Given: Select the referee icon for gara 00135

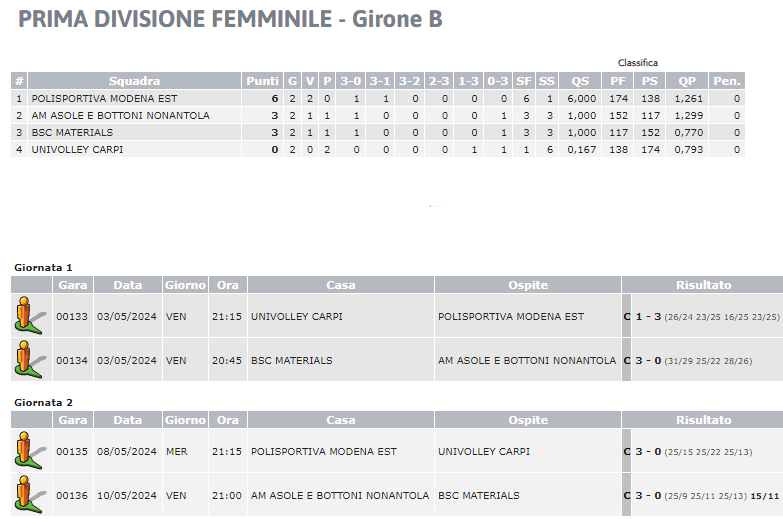Looking at the screenshot, I should click(30, 451).
